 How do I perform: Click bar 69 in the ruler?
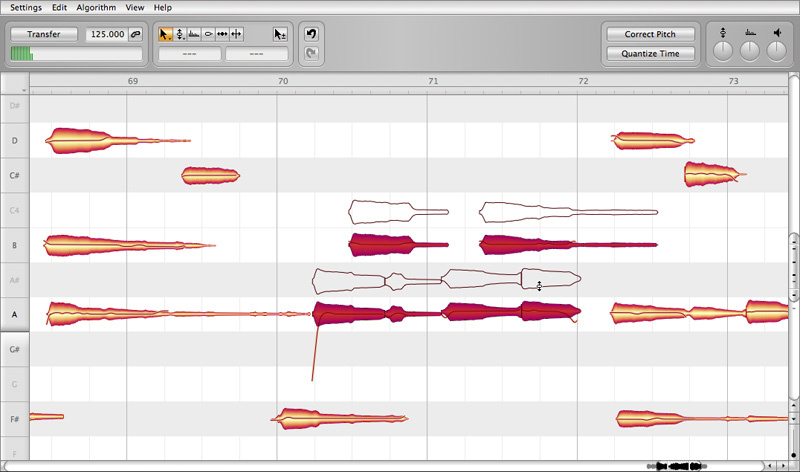[133, 81]
